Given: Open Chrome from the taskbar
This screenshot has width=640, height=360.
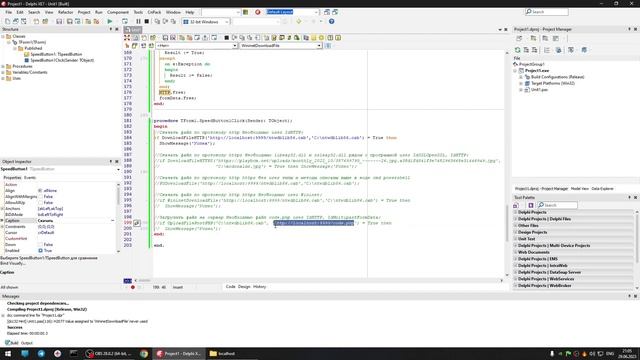Looking at the screenshot, I should [144, 353].
